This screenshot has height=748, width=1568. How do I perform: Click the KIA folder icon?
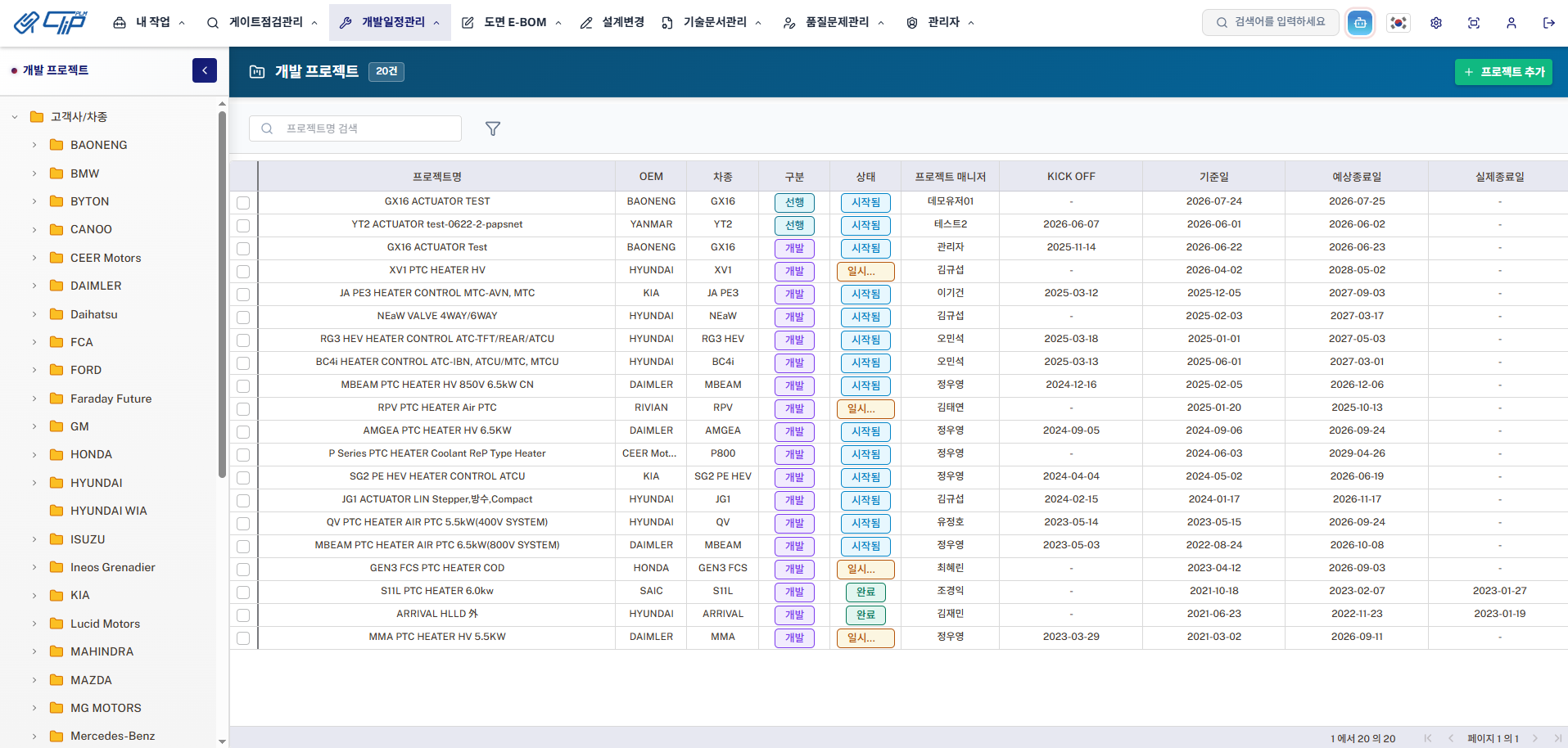[x=56, y=595]
